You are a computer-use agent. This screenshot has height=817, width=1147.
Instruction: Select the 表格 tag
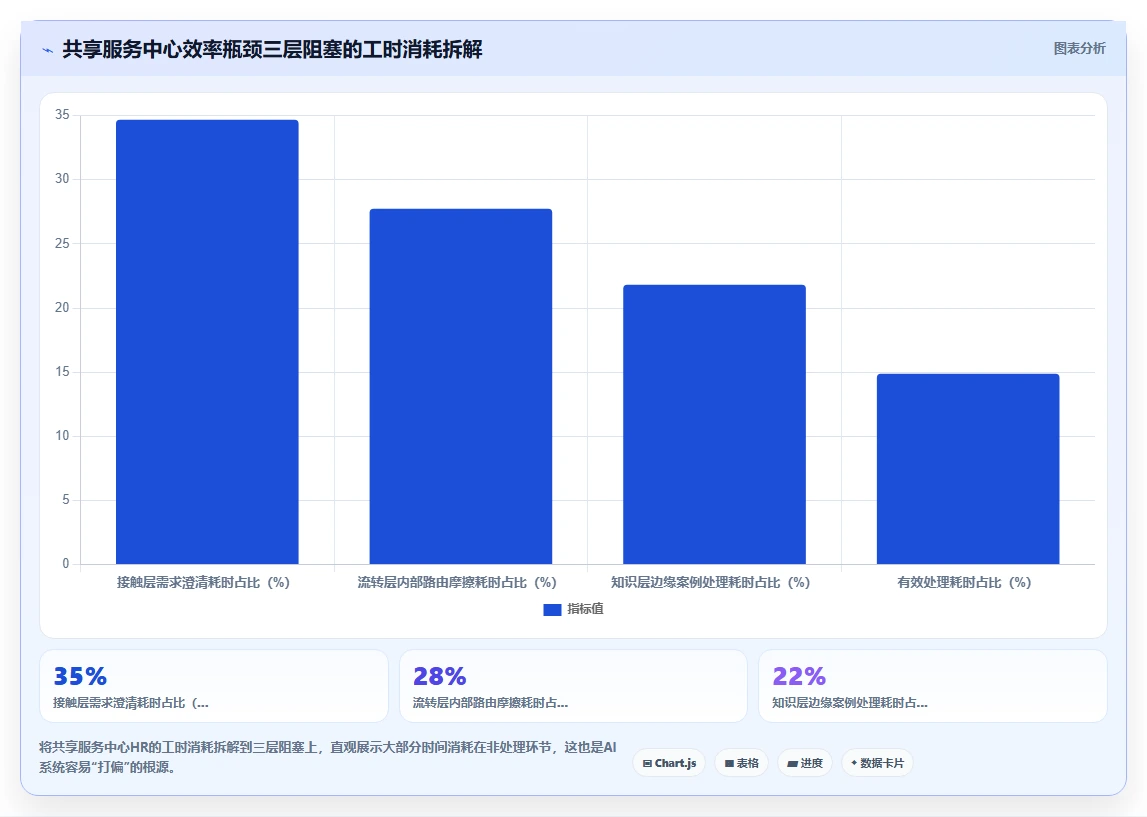pos(741,763)
